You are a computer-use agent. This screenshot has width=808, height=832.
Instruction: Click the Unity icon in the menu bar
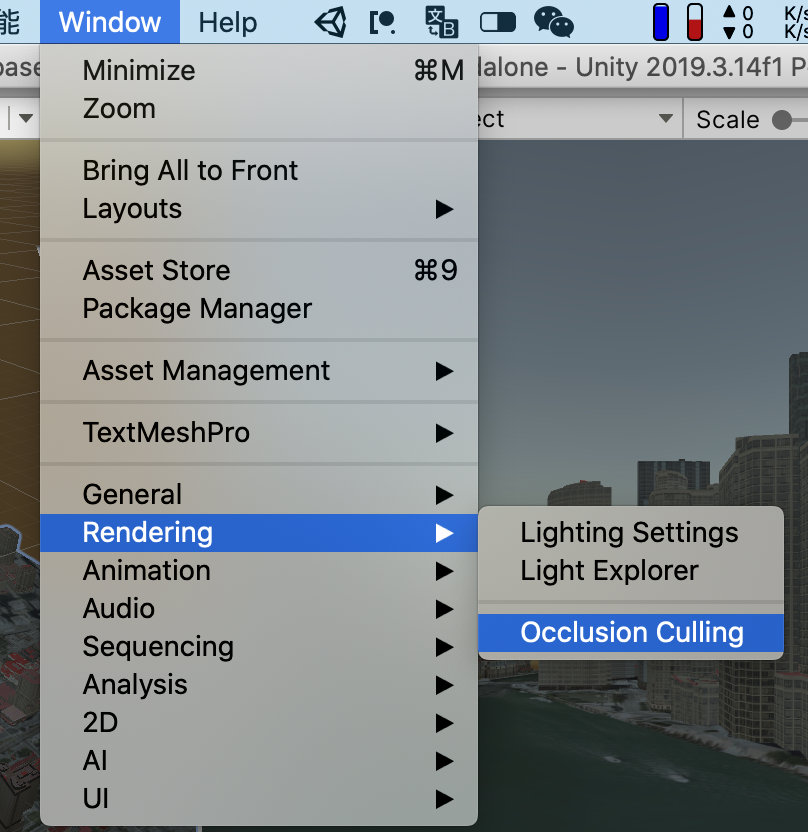(x=331, y=22)
